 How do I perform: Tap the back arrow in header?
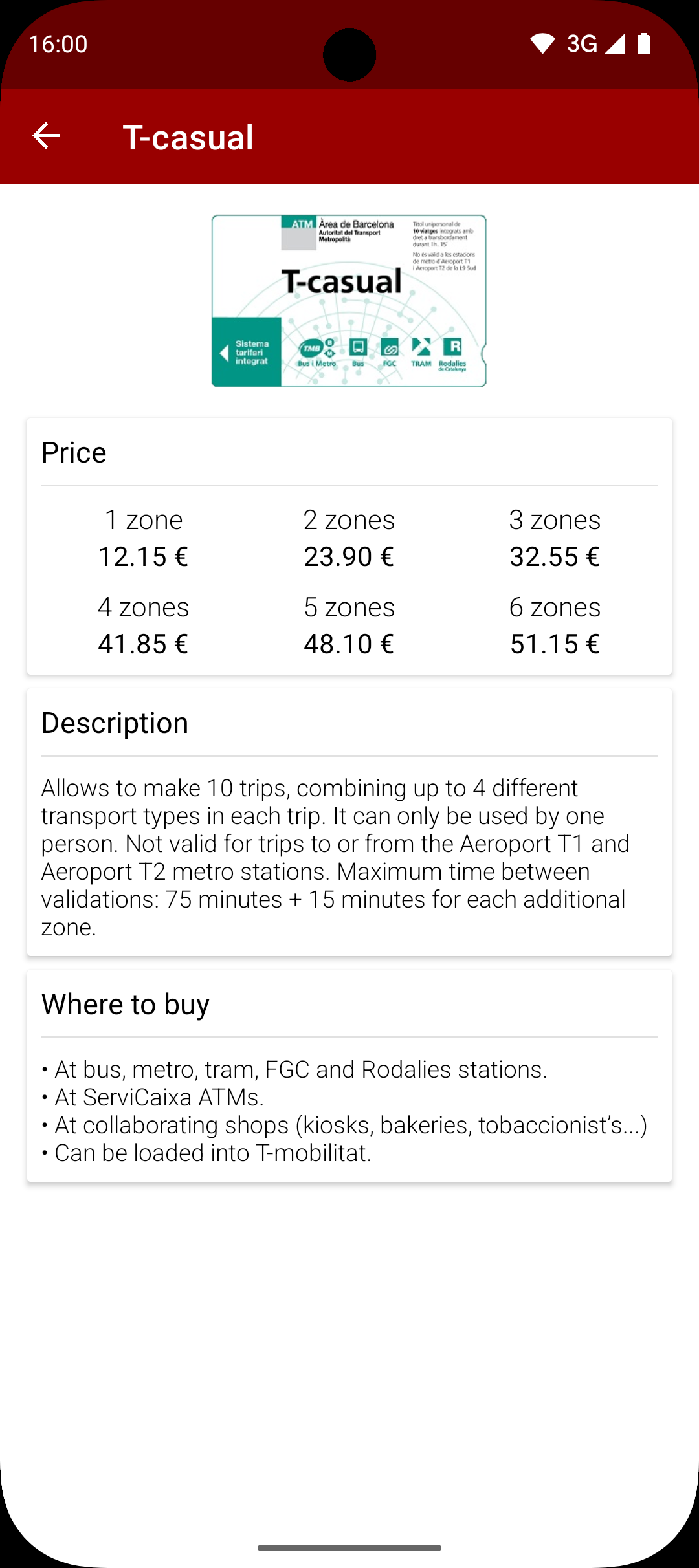(46, 136)
